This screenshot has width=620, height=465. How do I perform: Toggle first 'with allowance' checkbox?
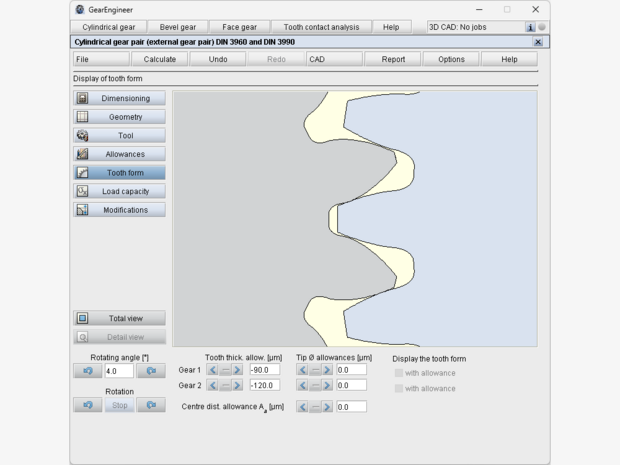399,373
